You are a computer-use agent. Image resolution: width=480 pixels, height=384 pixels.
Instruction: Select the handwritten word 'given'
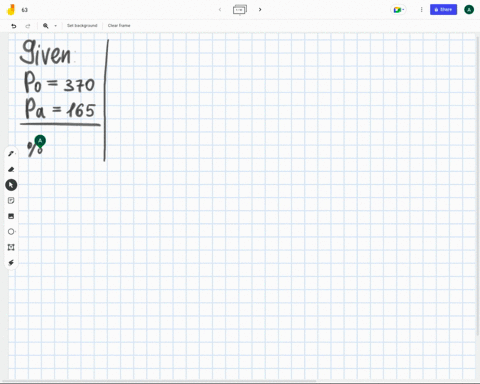point(45,53)
